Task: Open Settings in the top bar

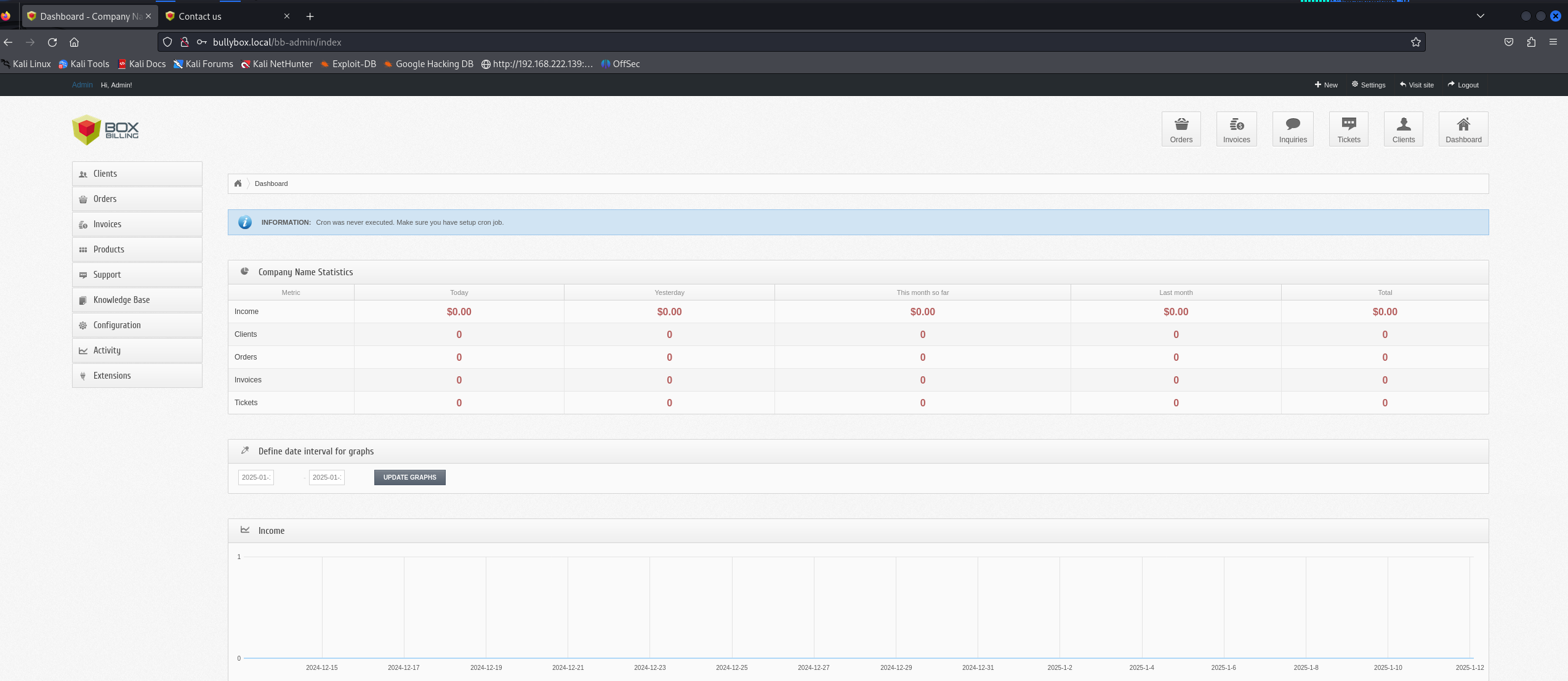Action: coord(1368,85)
